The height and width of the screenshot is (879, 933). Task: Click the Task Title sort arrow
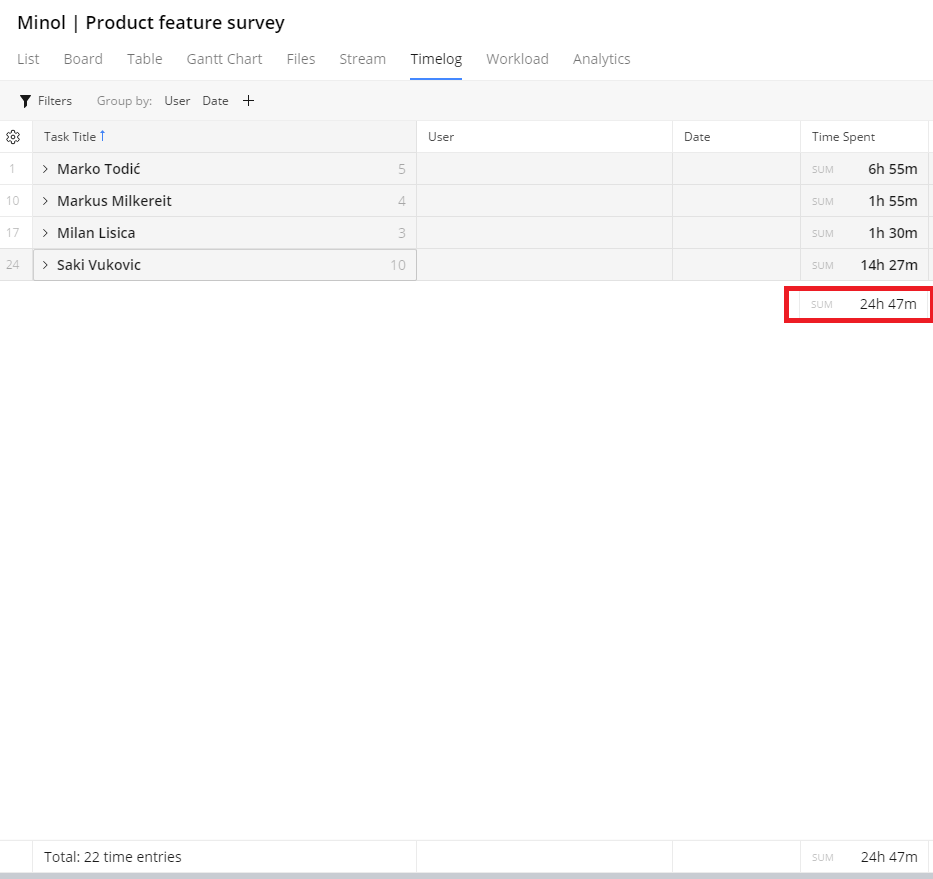click(x=102, y=136)
